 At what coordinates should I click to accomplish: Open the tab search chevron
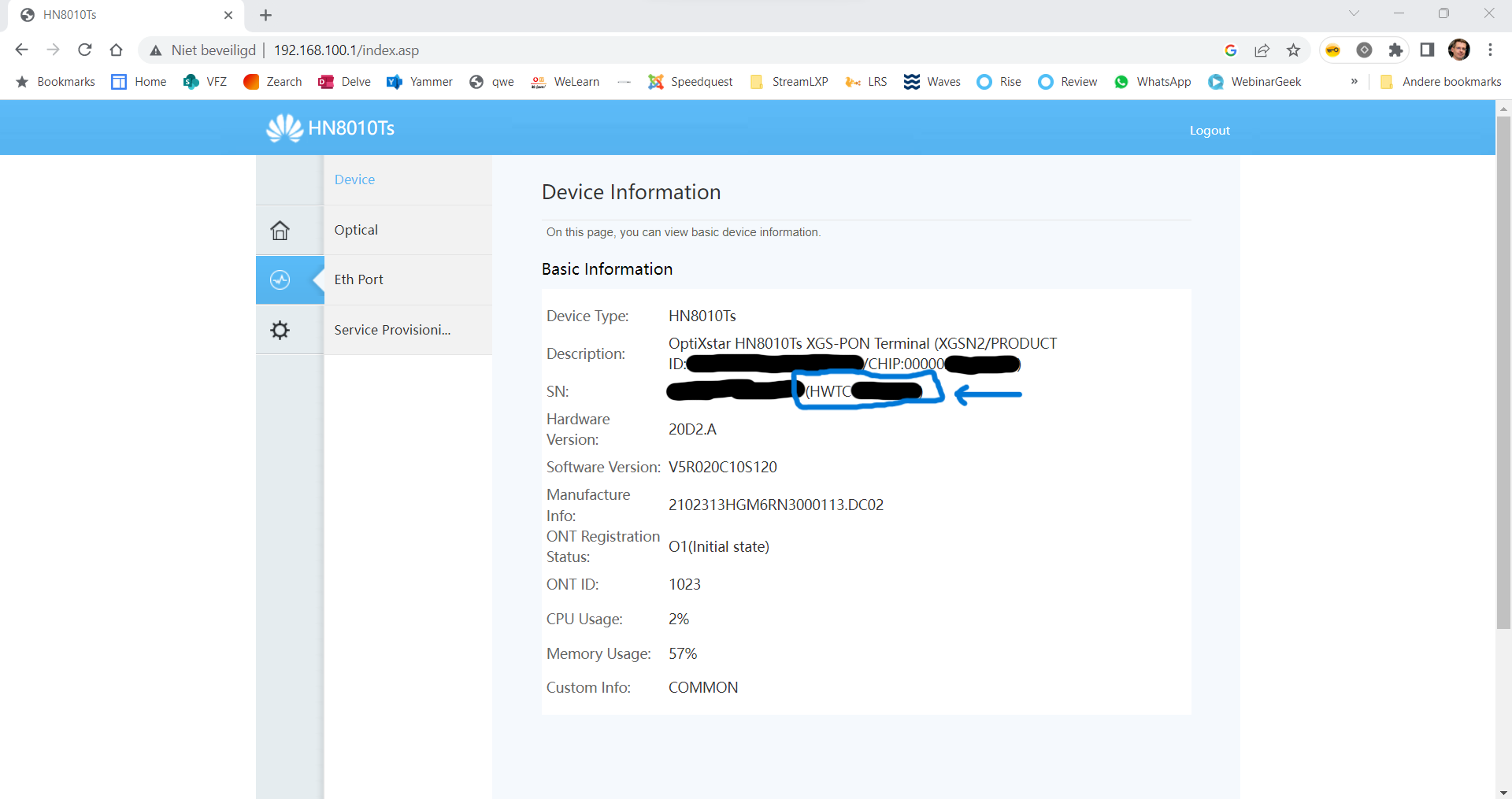pos(1354,13)
